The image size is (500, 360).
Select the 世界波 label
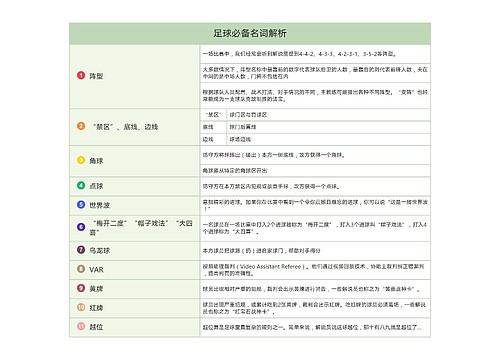(99, 205)
